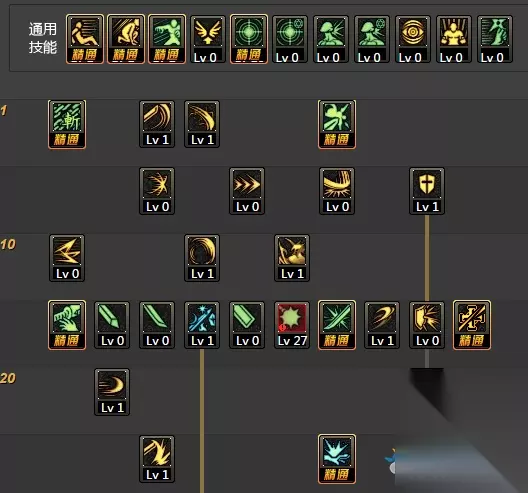Select the golden swirl vortex skill icon
The width and height of the screenshot is (528, 493).
[202, 258]
